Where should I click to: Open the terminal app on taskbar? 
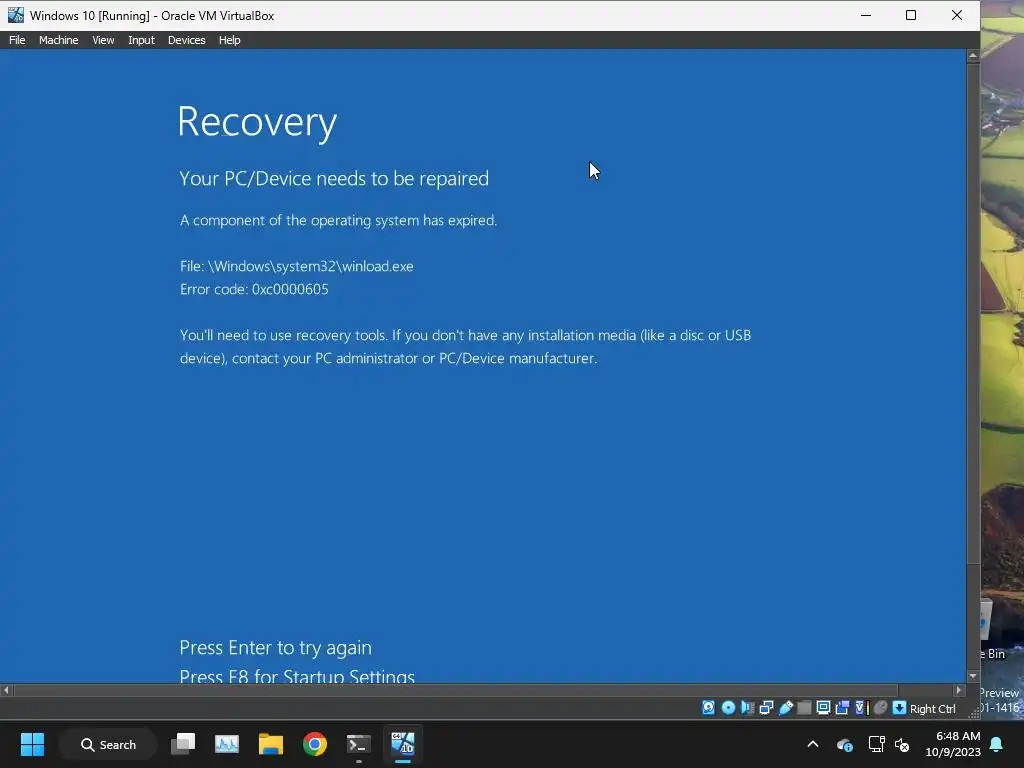click(x=359, y=744)
